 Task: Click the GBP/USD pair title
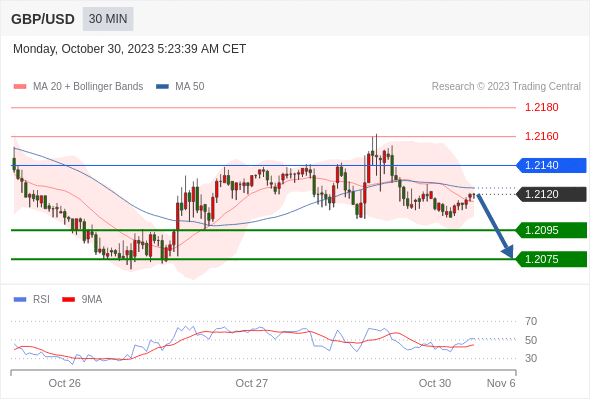click(x=43, y=19)
